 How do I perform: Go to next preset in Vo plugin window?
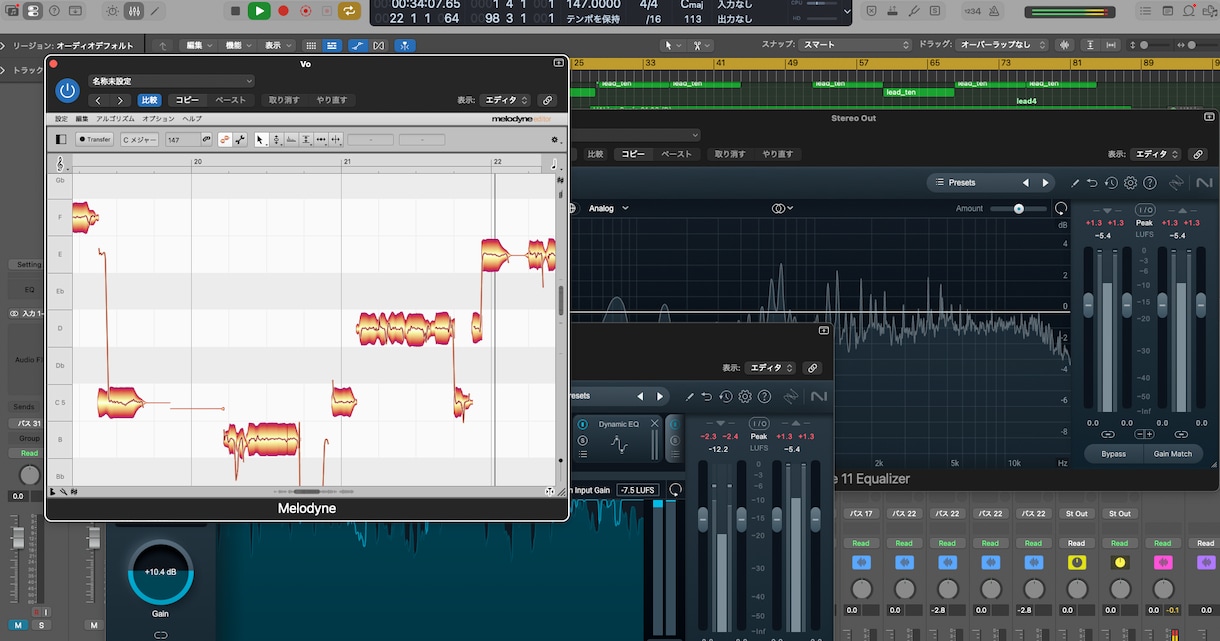tap(120, 100)
